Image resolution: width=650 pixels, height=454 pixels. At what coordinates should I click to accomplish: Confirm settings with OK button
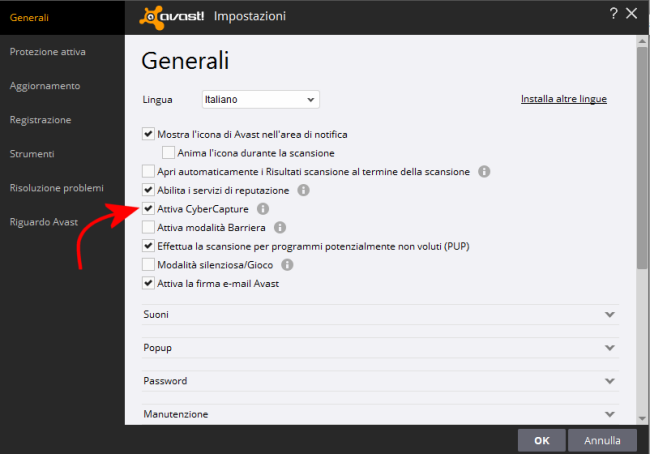click(x=541, y=440)
